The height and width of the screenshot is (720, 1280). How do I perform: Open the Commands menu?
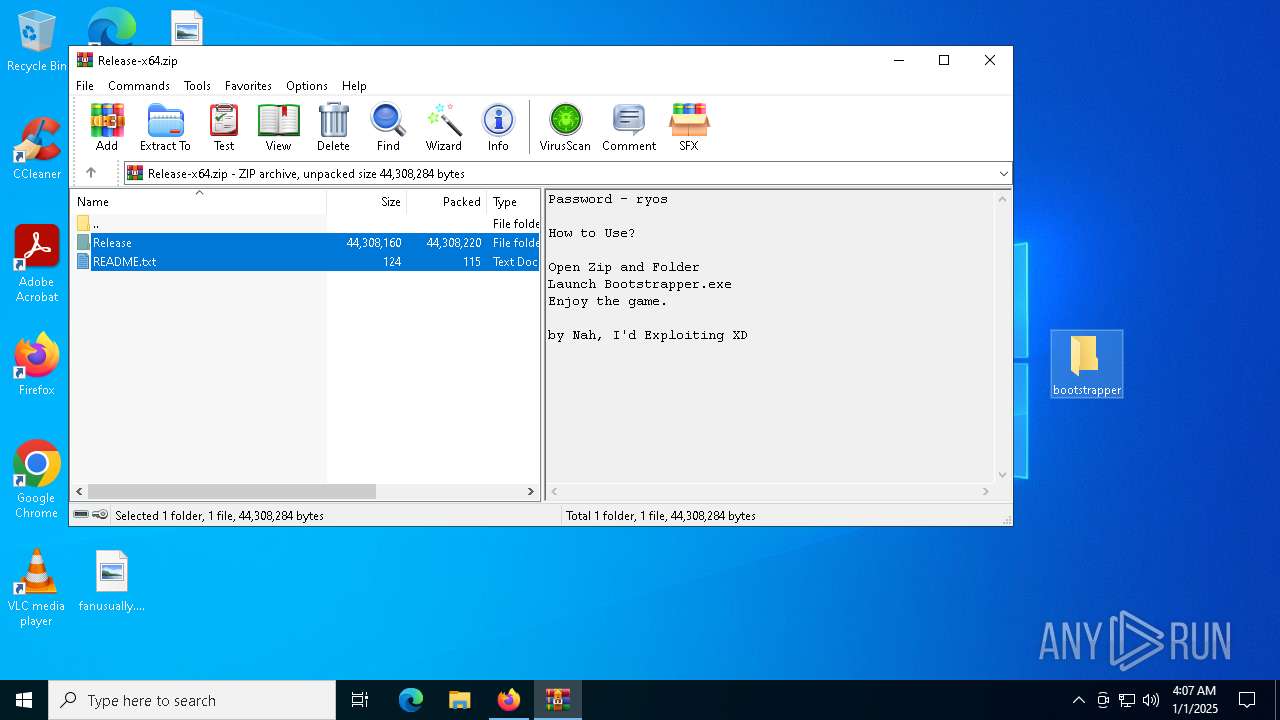(x=139, y=86)
